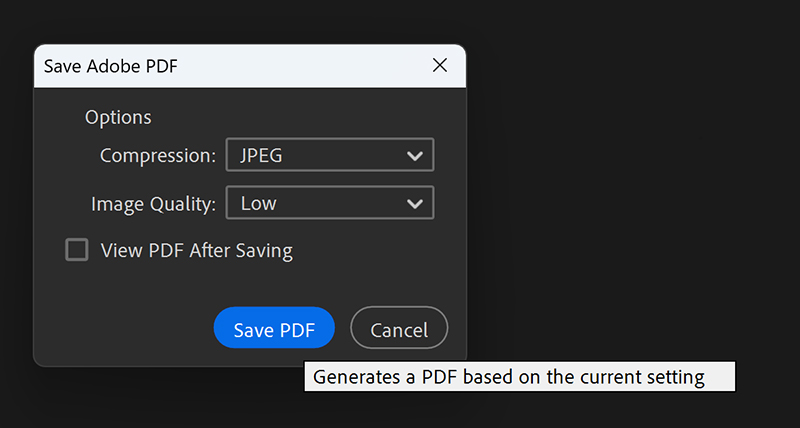Open the Image Quality combo box showing Low
The height and width of the screenshot is (428, 800).
tap(330, 203)
